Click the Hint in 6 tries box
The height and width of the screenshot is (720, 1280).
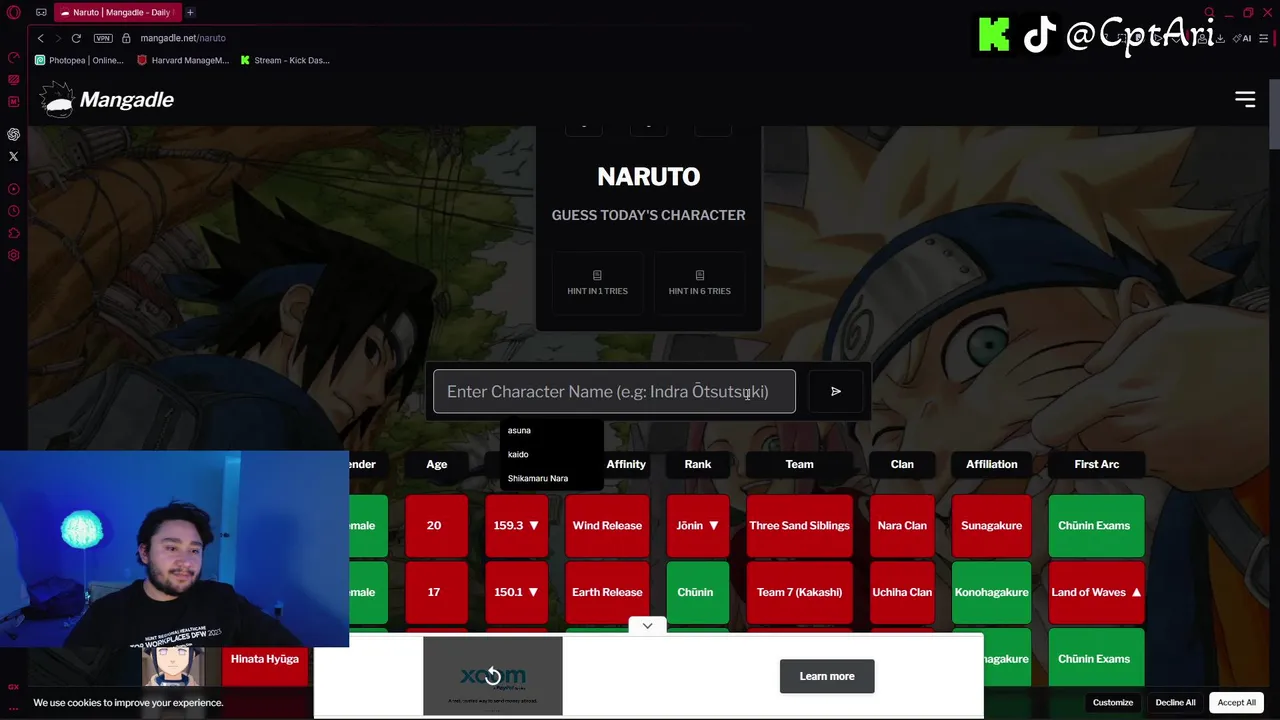point(699,283)
